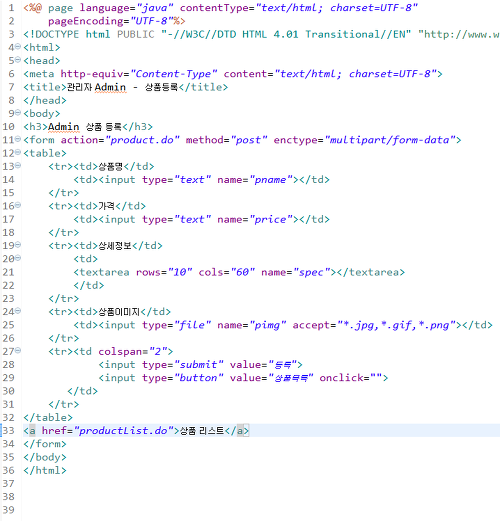The image size is (500, 521).
Task: Collapse the body tag fold on line 9
Action: pos(18,113)
